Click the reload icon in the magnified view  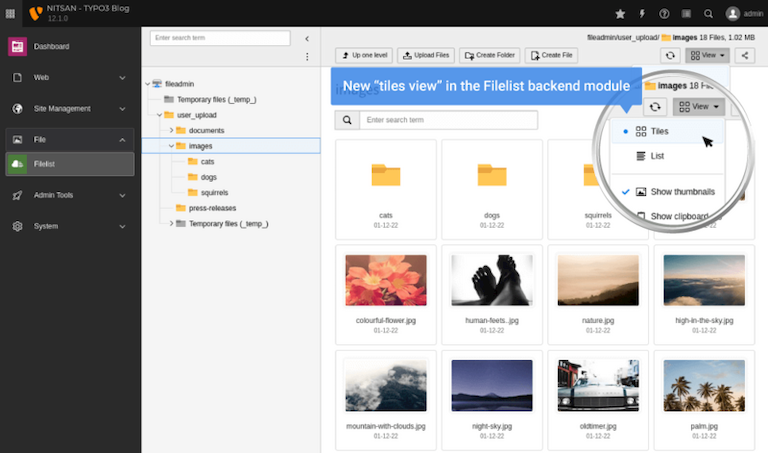654,106
